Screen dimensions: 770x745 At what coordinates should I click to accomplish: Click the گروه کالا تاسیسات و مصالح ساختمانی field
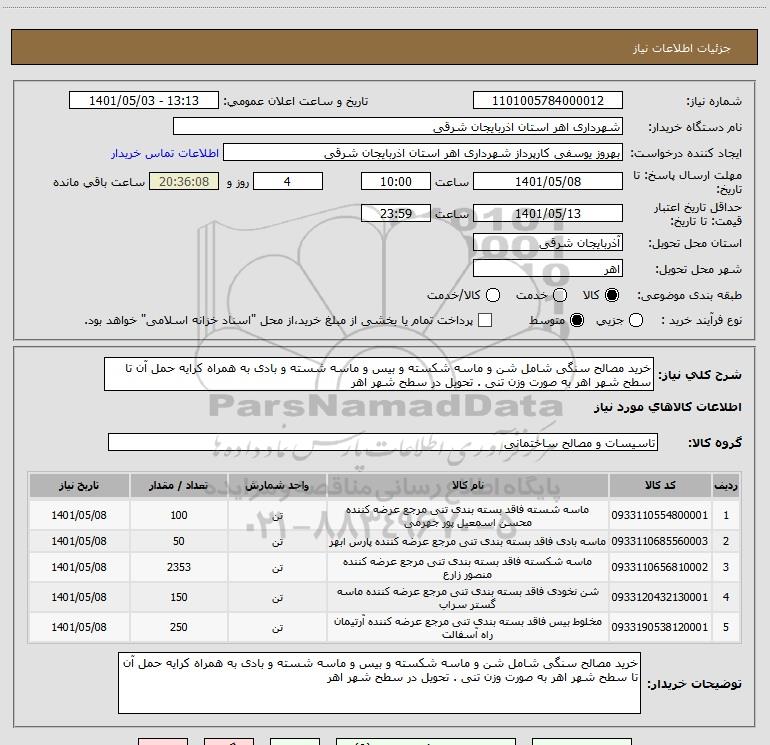coord(383,442)
